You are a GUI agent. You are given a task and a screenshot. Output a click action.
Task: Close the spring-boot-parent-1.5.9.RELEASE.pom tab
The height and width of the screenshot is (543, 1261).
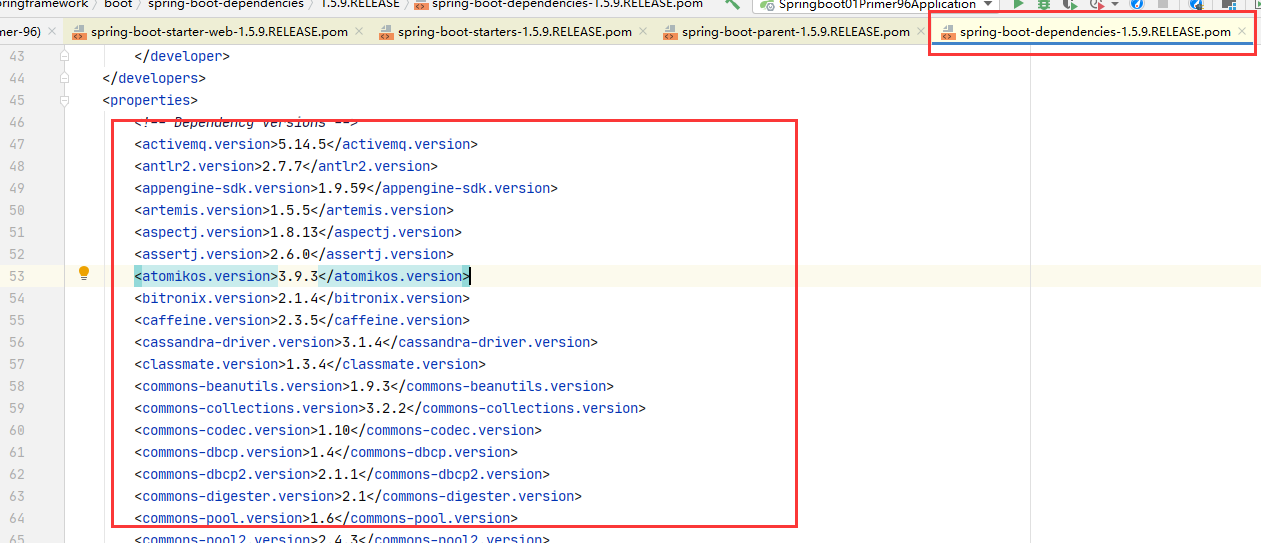tap(921, 32)
